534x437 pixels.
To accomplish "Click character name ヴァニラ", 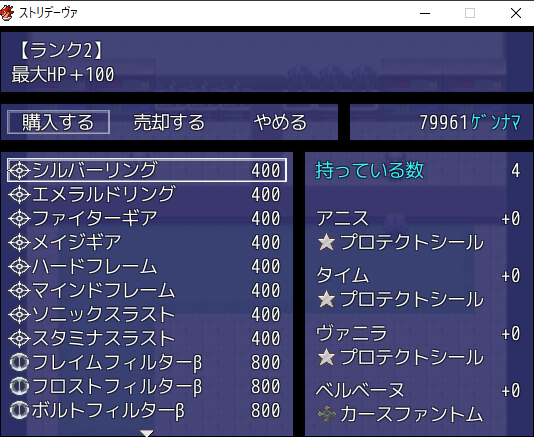I will 351,333.
